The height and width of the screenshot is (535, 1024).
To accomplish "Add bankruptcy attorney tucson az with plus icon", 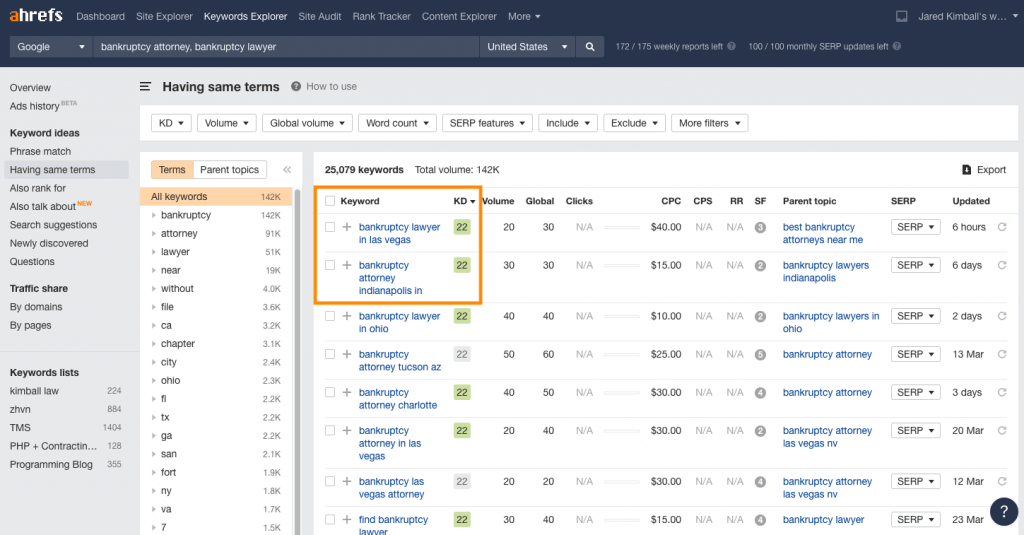I will click(x=347, y=354).
